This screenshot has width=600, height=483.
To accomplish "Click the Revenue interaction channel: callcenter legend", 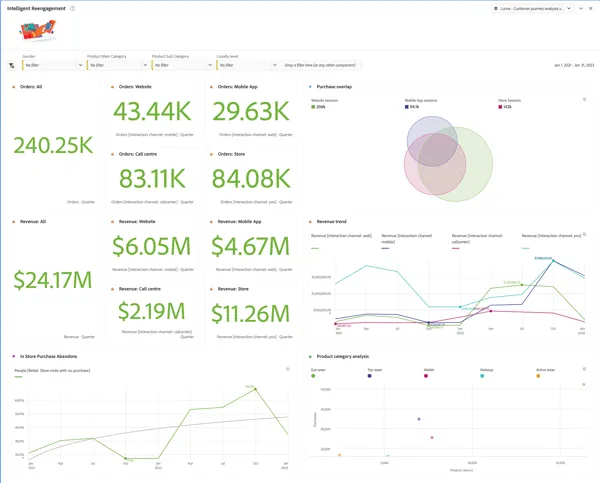I will click(477, 239).
